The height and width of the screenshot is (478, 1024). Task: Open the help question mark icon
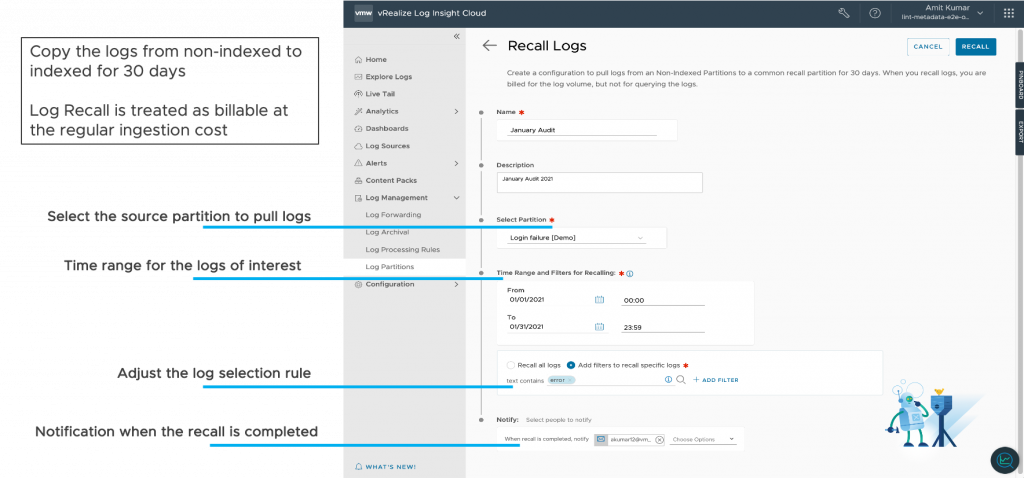click(x=875, y=13)
